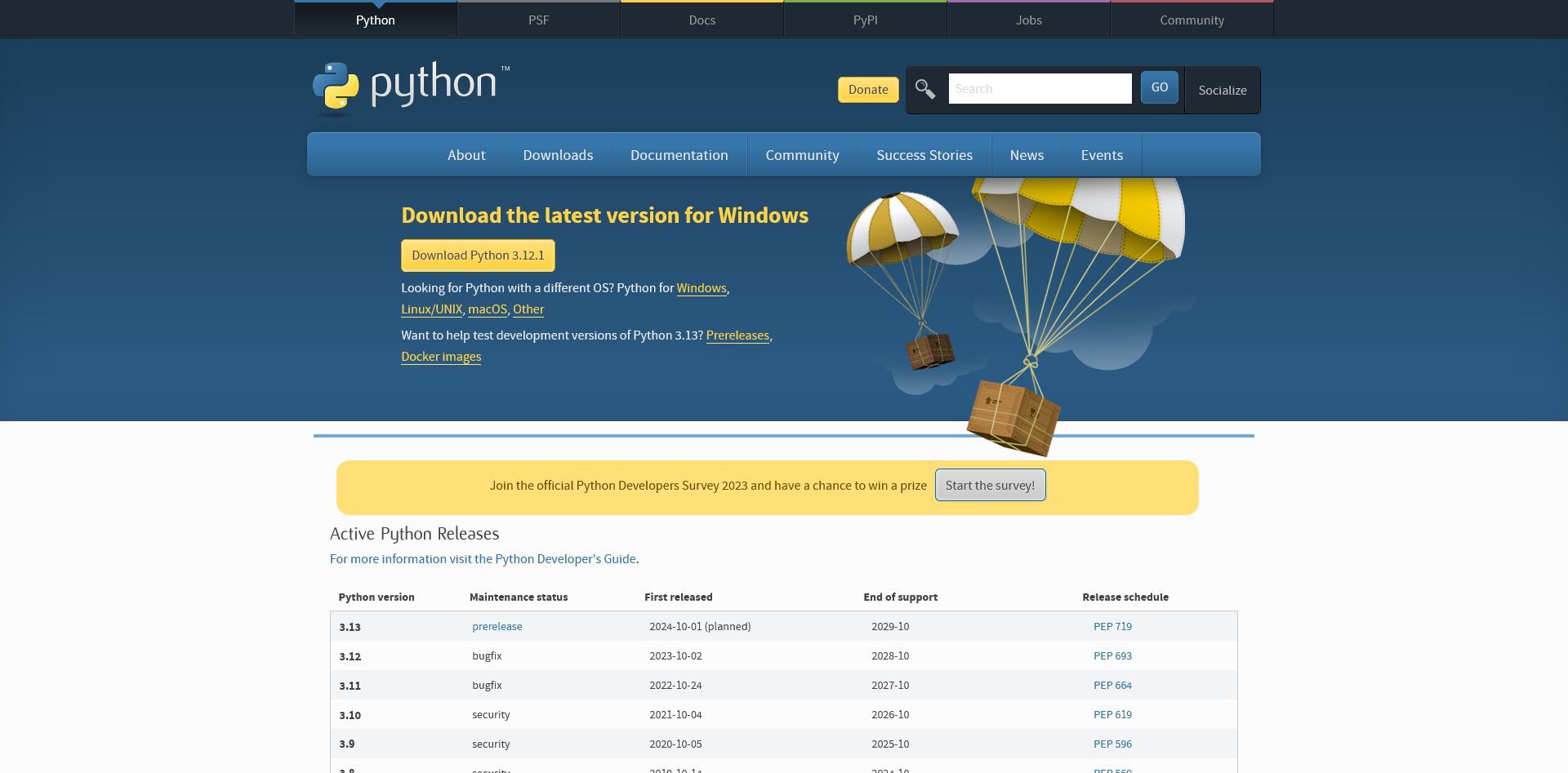Open the Docker images link
Screen dimensions: 1568x773
coord(441,357)
